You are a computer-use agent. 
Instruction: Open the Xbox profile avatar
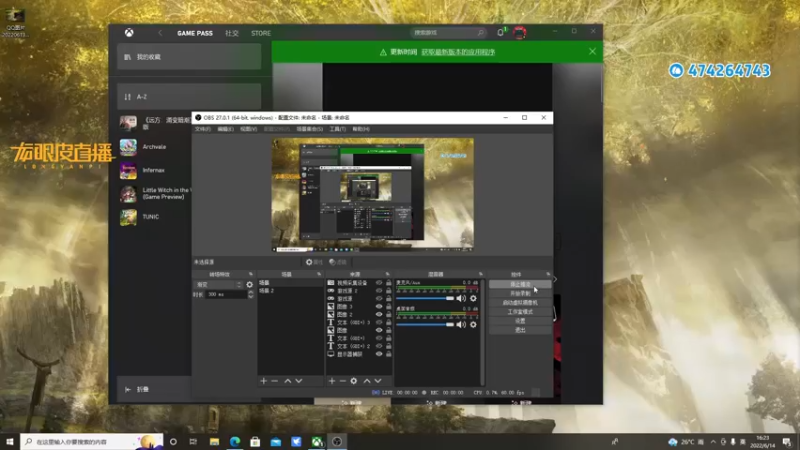pyautogui.click(x=519, y=32)
